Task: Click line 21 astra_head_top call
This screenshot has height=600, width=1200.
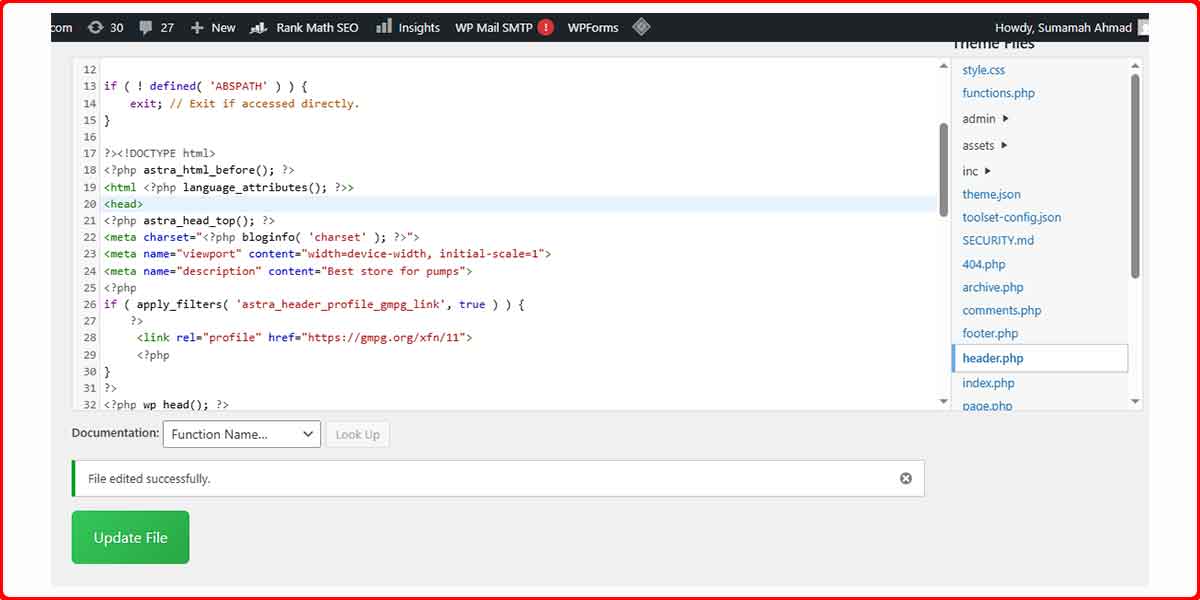Action: 189,220
